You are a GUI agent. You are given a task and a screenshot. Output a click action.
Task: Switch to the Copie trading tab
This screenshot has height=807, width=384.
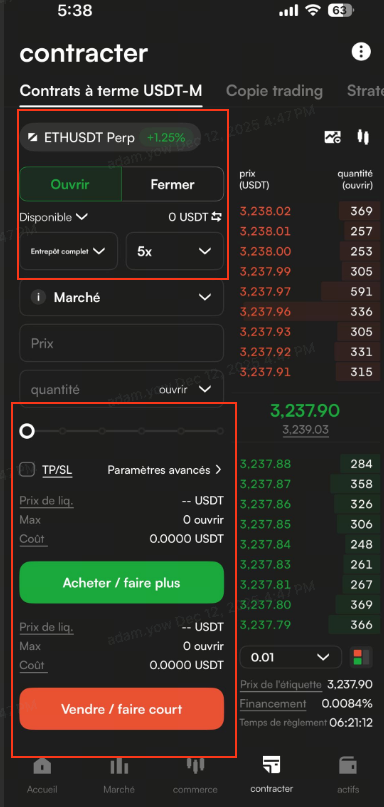[x=274, y=91]
